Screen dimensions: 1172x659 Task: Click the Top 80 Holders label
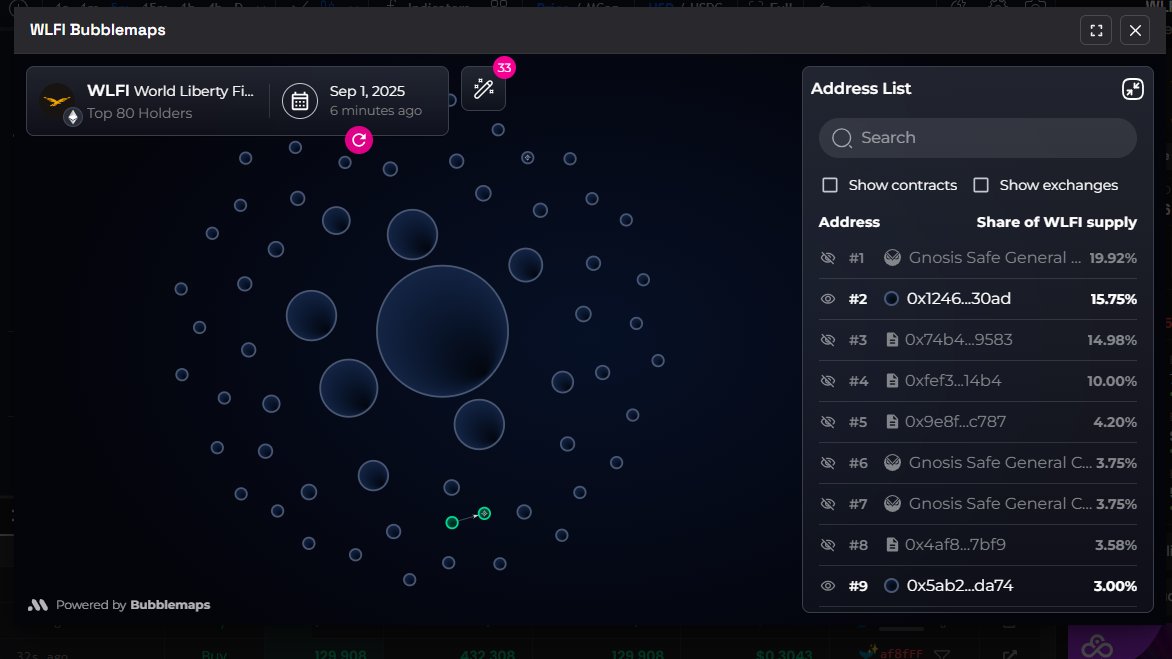click(x=140, y=114)
